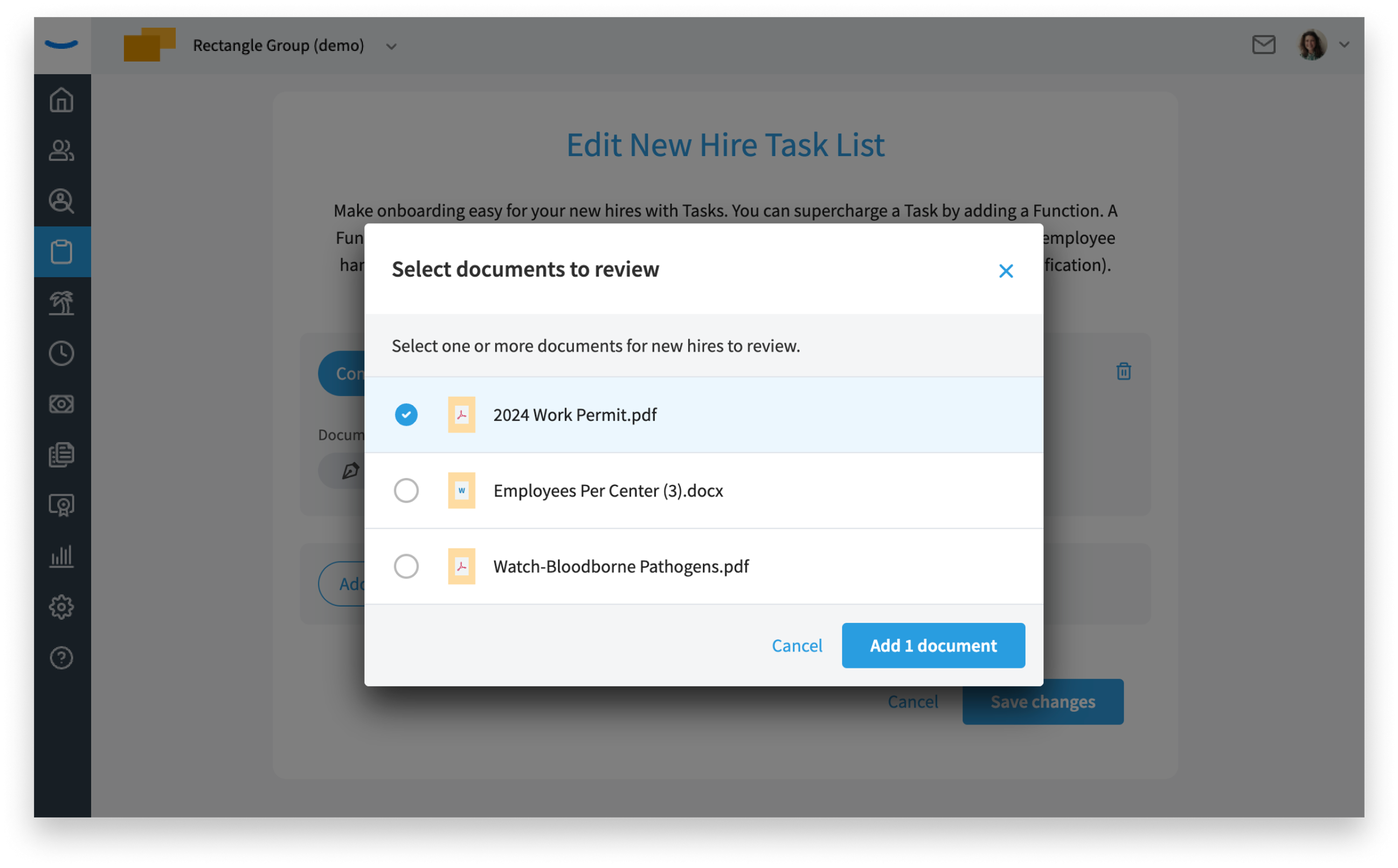Click the Add 1 document button
Image resolution: width=1398 pixels, height=868 pixels.
[933, 645]
